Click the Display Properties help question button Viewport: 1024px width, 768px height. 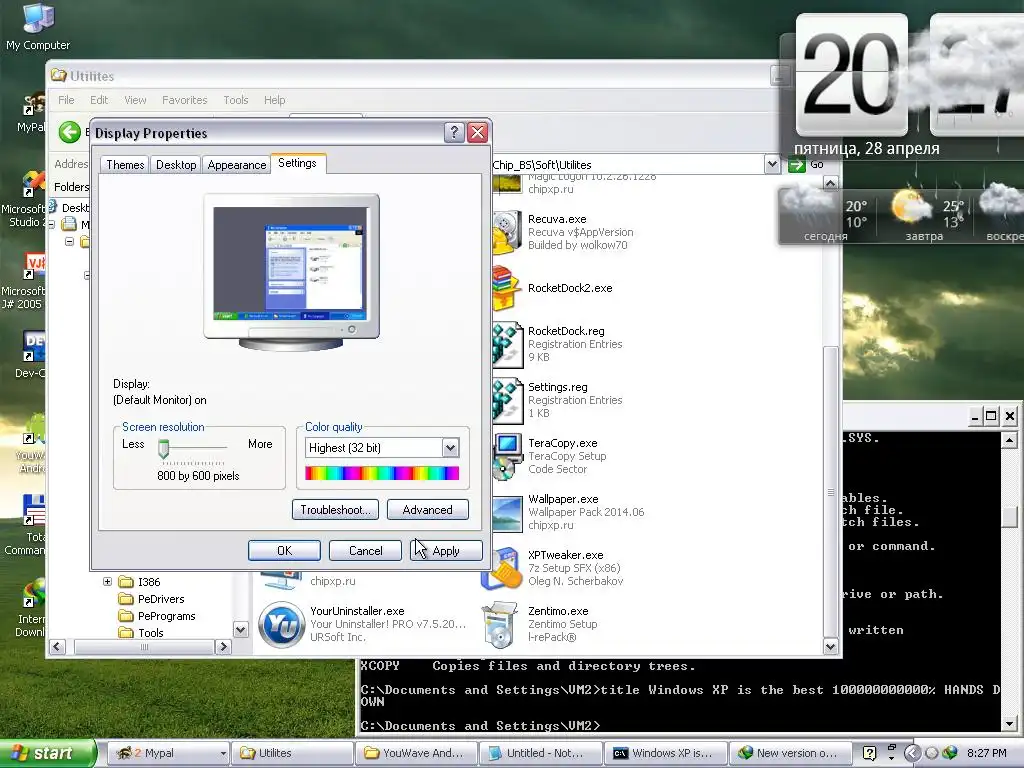pyautogui.click(x=454, y=133)
